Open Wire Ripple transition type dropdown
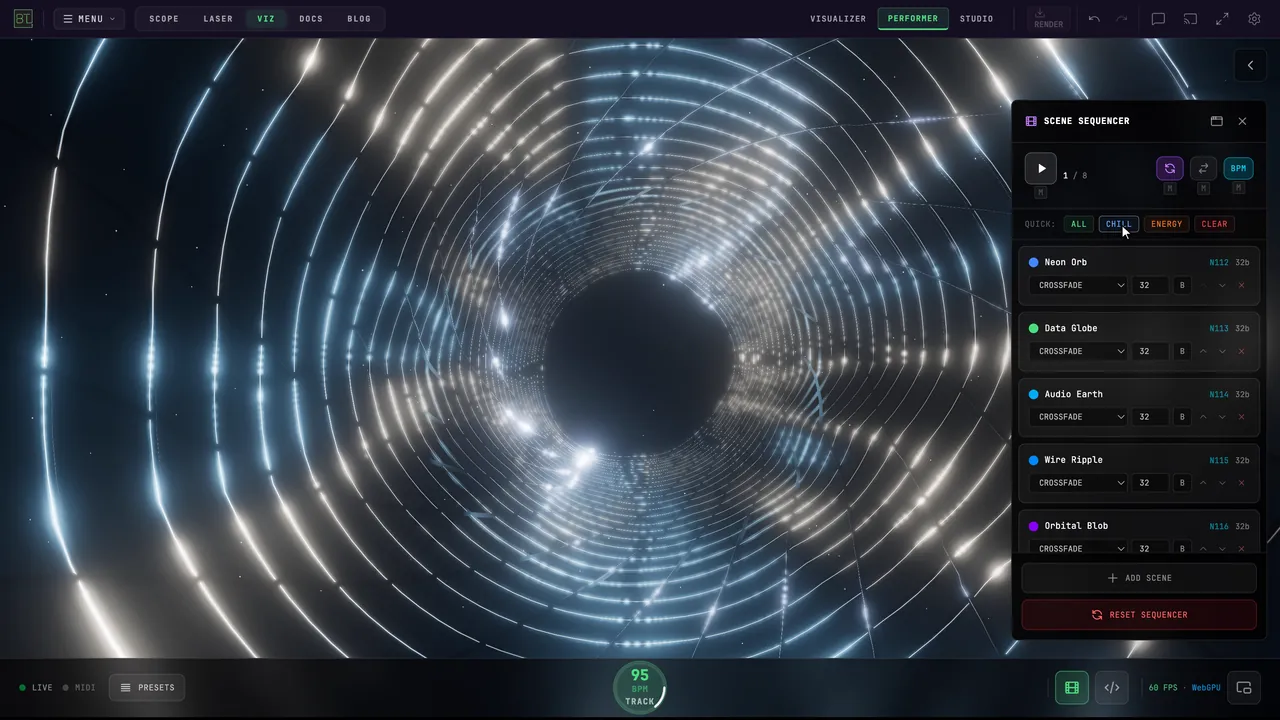The height and width of the screenshot is (720, 1280). [1080, 483]
